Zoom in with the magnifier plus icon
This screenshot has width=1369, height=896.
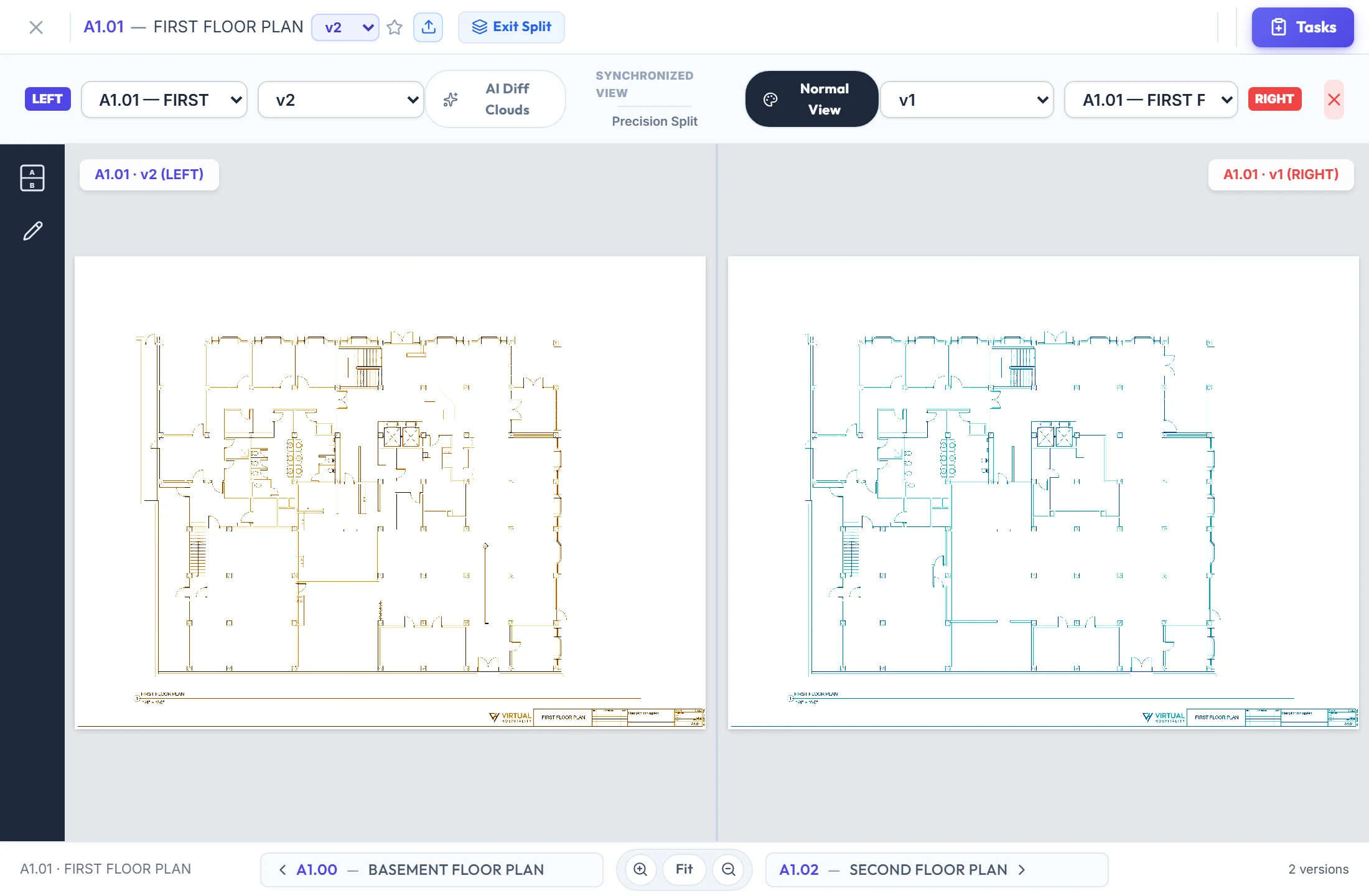(x=640, y=869)
